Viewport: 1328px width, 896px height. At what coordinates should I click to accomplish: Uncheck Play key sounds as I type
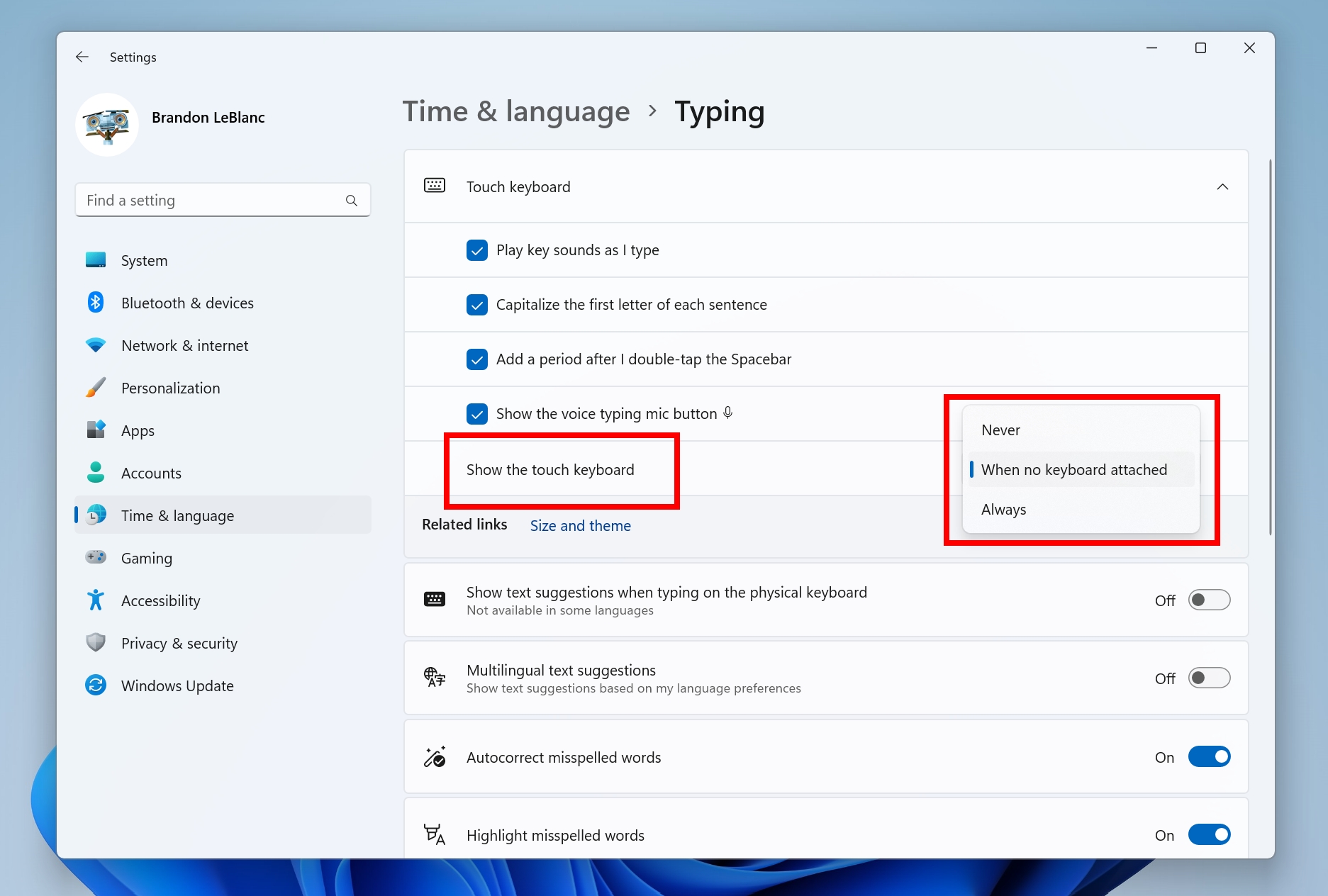coord(477,250)
